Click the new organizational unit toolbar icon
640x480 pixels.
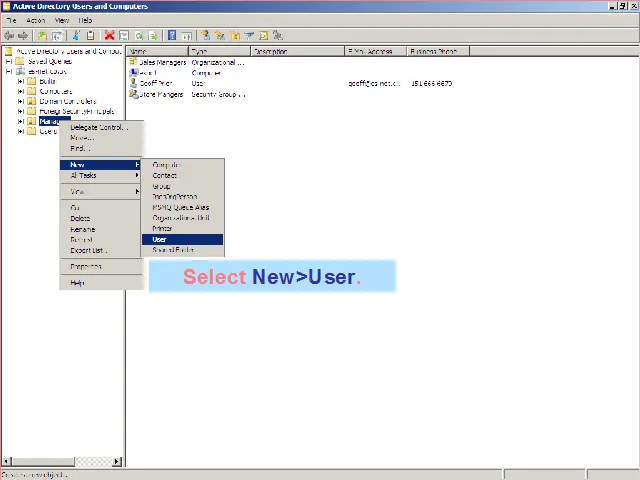(235, 36)
